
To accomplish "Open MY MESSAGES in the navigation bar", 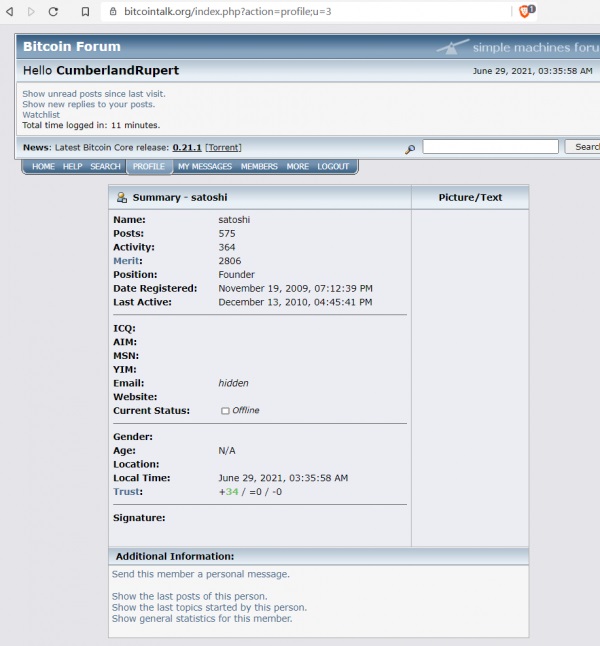I will (205, 167).
